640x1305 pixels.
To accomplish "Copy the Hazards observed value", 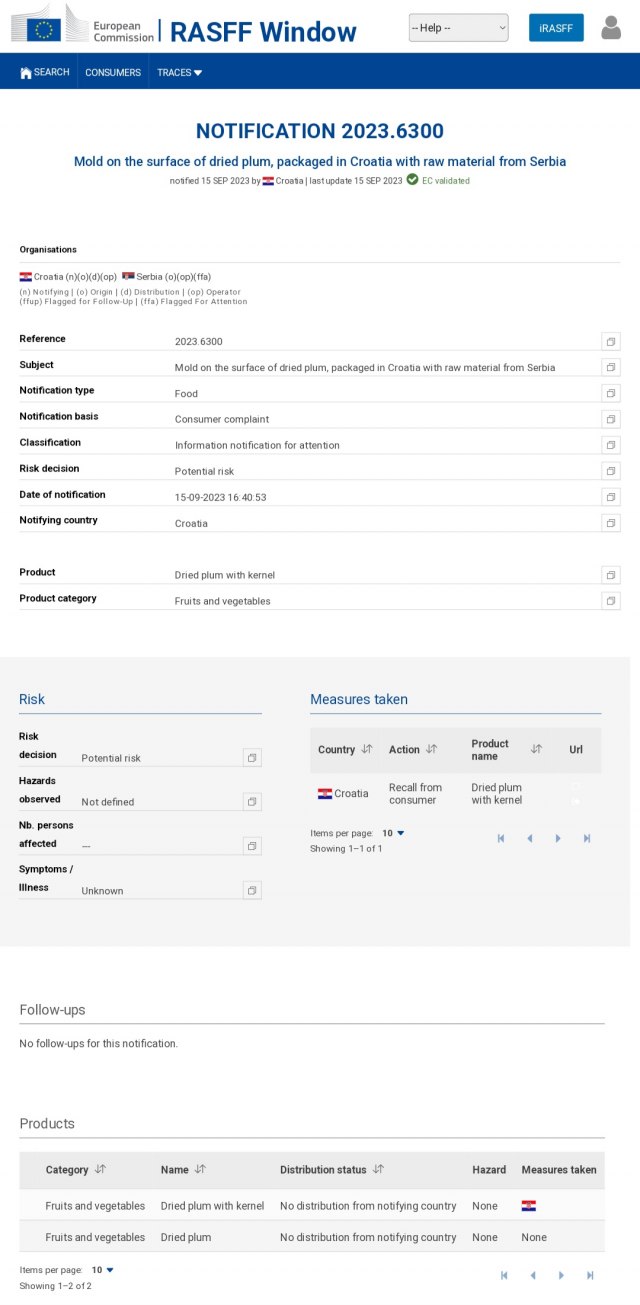I will (252, 802).
